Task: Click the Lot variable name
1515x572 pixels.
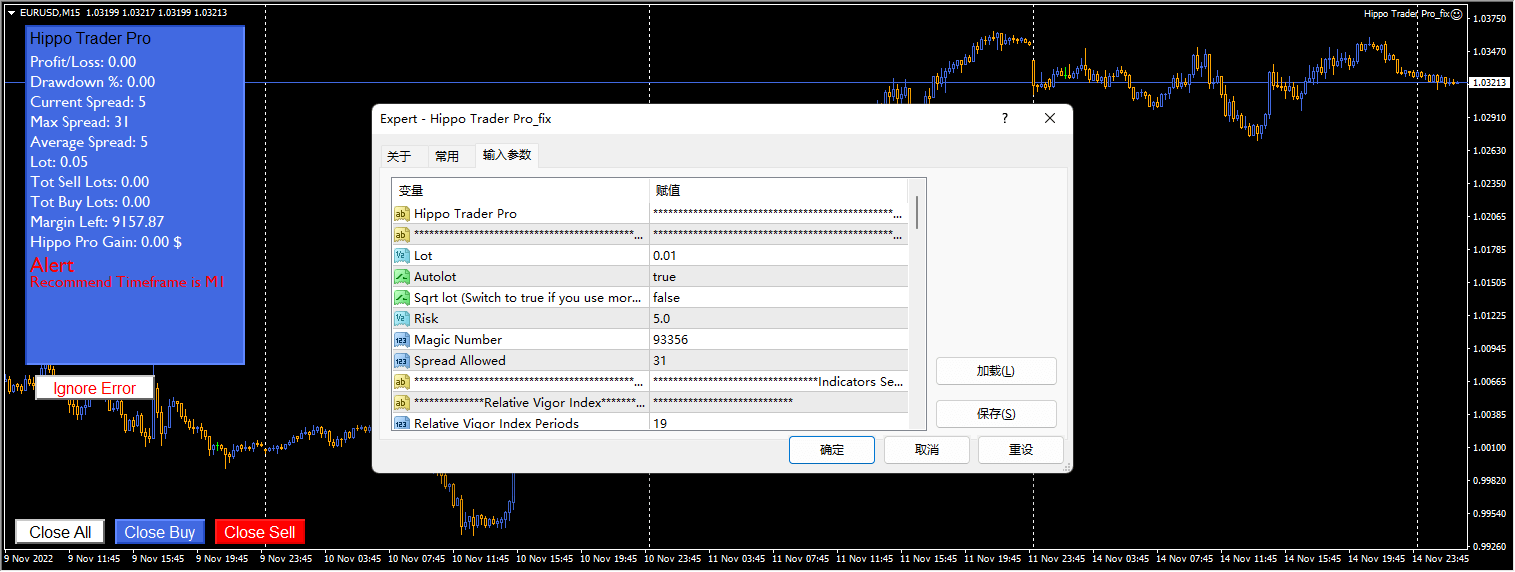Action: click(x=423, y=256)
